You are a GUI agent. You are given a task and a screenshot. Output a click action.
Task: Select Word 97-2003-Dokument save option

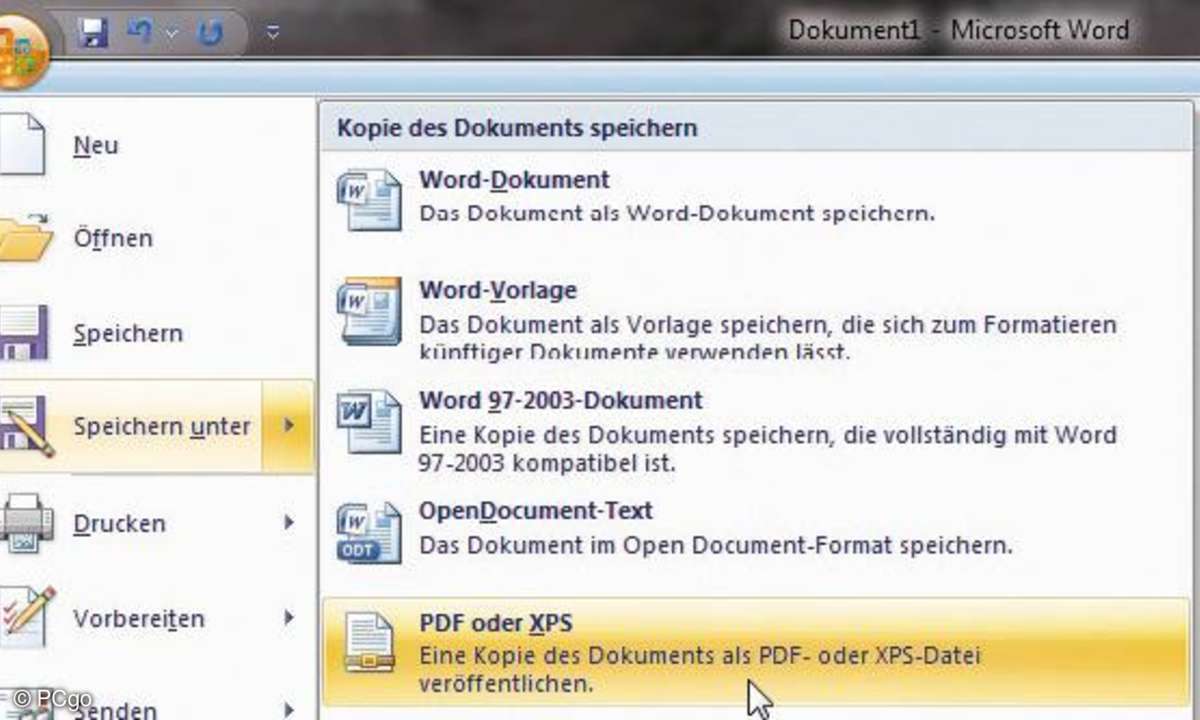(757, 430)
